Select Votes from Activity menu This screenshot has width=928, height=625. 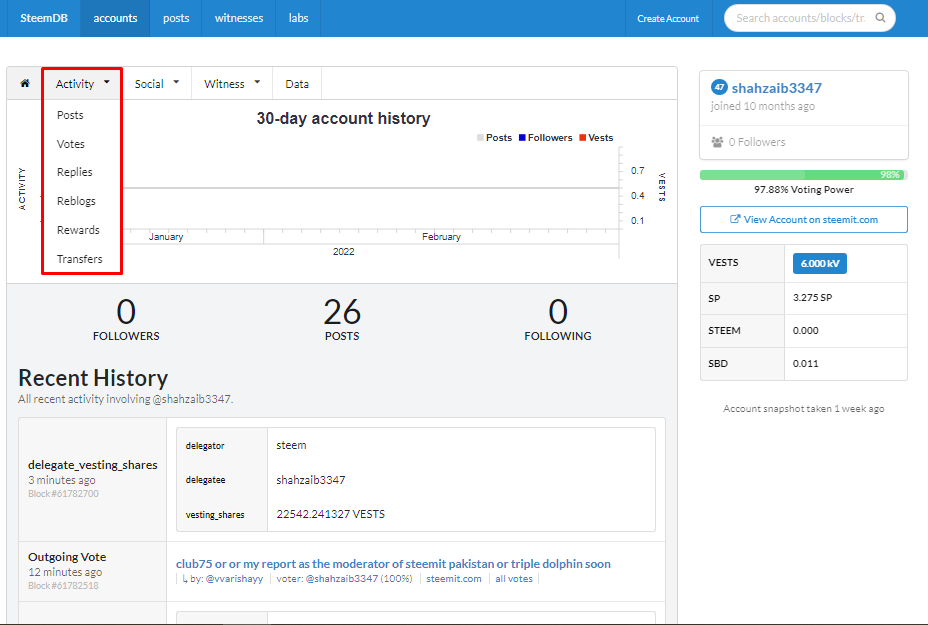point(70,144)
